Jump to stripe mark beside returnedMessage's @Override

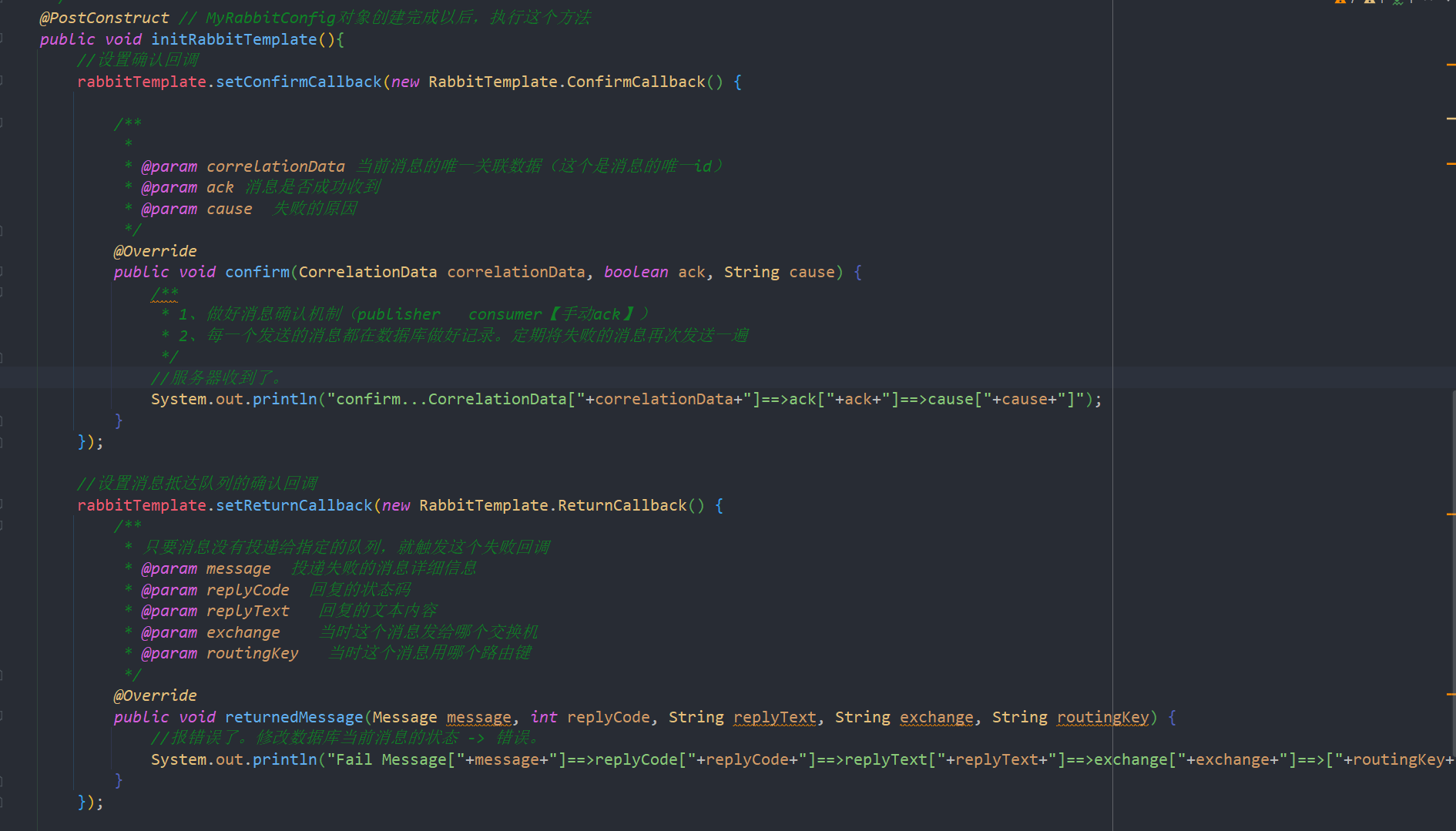tap(1451, 695)
